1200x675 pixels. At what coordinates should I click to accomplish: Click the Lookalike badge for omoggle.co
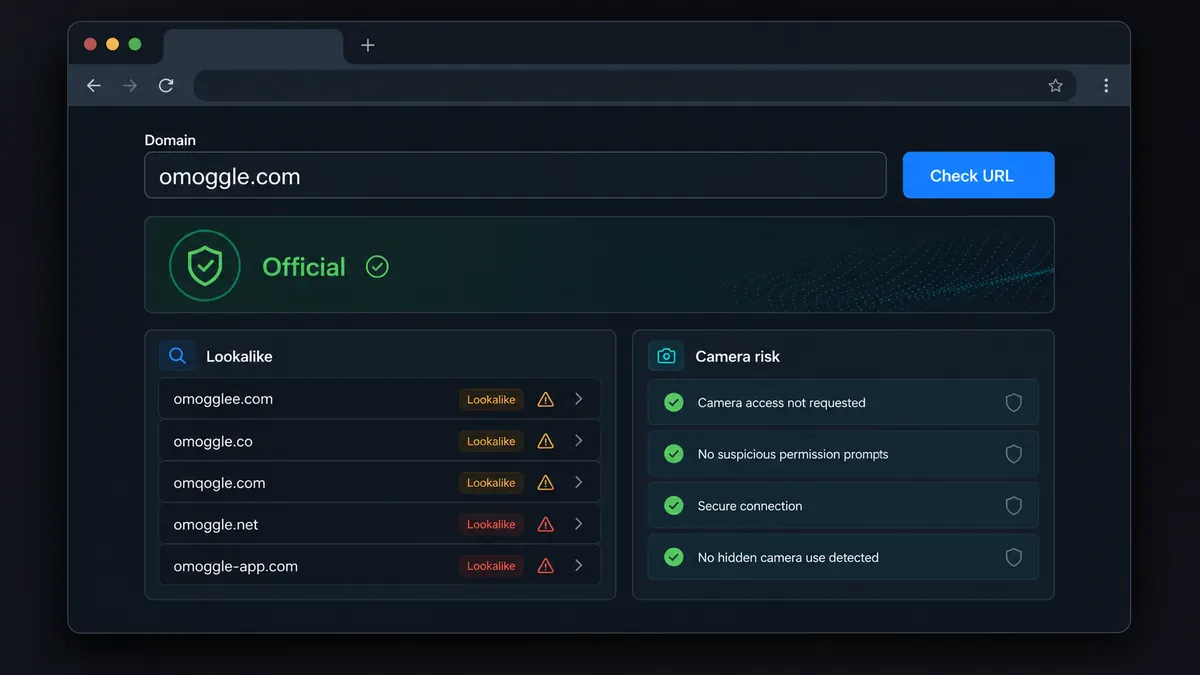(x=491, y=441)
